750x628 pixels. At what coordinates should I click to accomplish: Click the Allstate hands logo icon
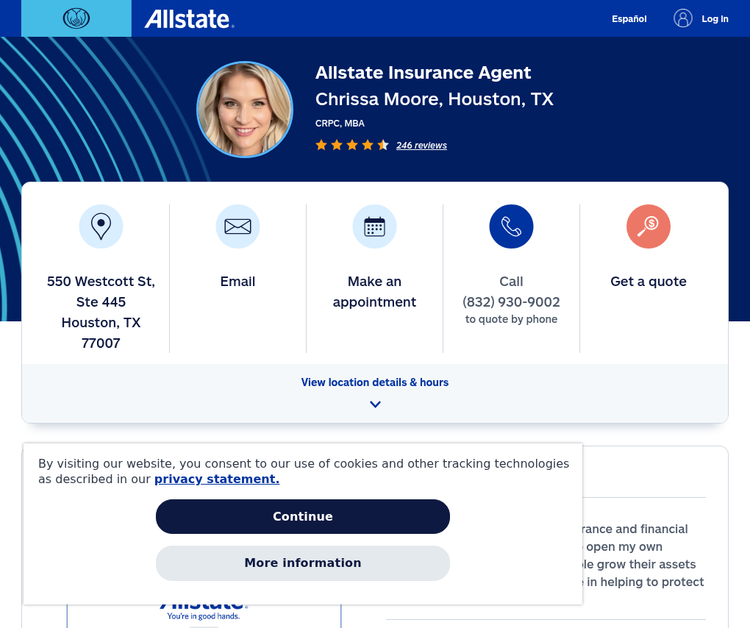click(x=76, y=18)
